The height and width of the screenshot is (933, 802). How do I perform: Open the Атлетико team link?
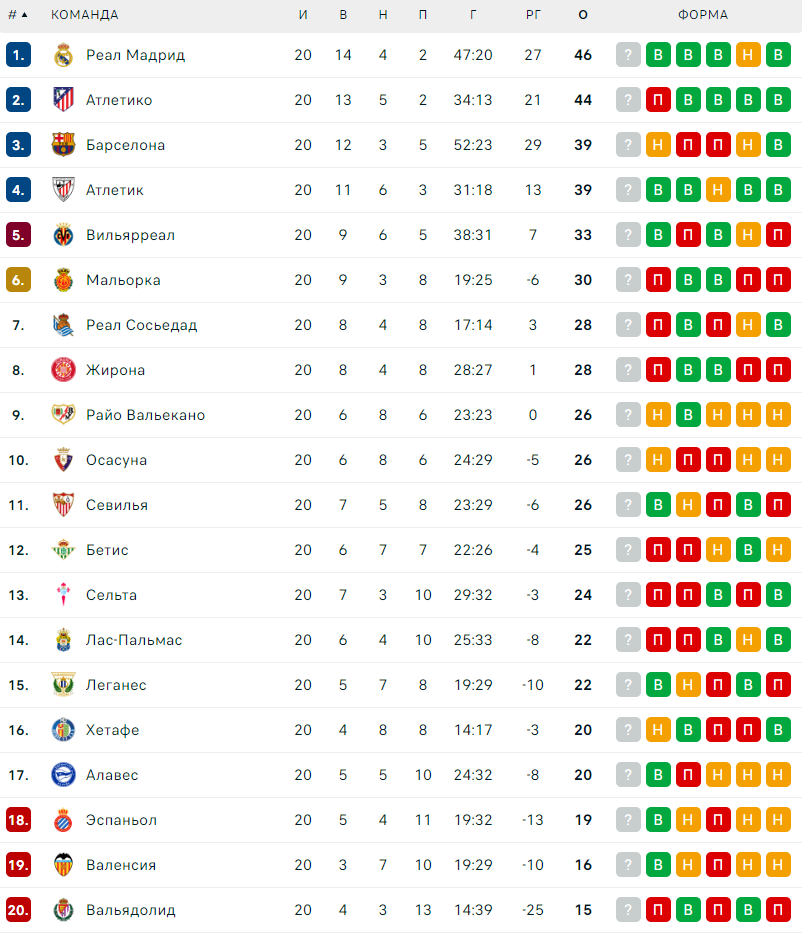[x=119, y=100]
